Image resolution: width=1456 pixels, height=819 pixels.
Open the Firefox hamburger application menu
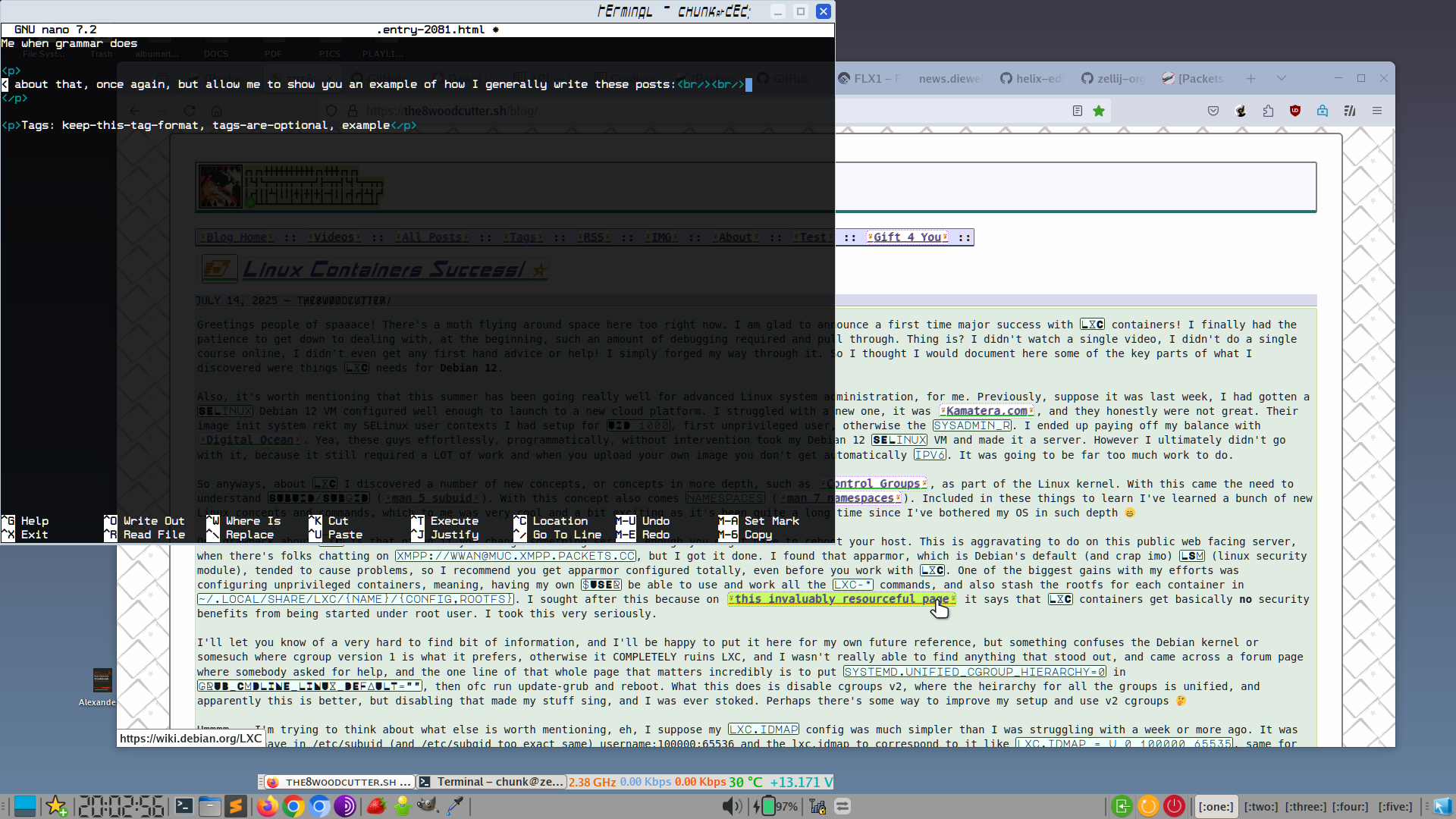(1377, 111)
